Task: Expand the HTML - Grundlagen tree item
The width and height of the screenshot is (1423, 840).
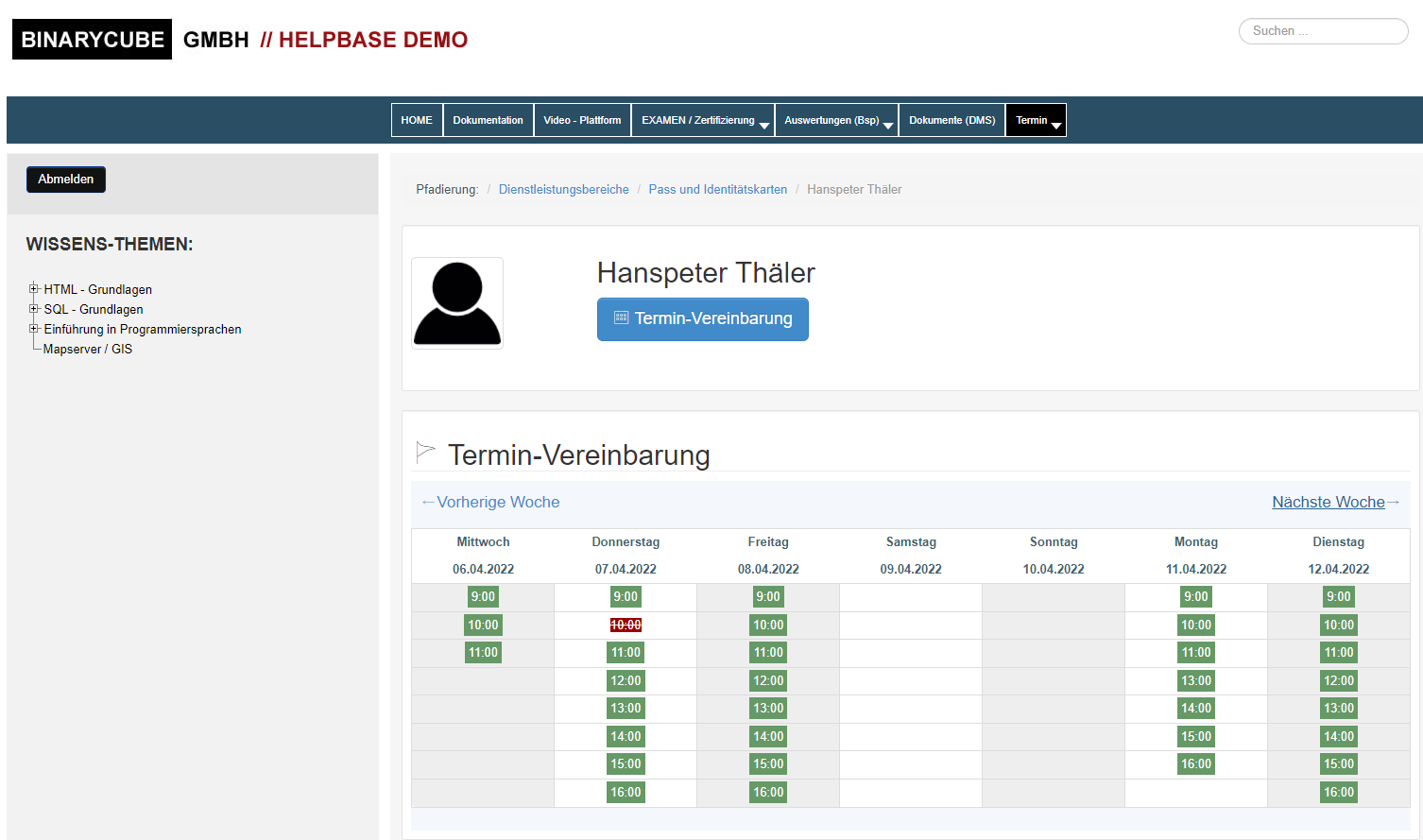Action: (33, 289)
